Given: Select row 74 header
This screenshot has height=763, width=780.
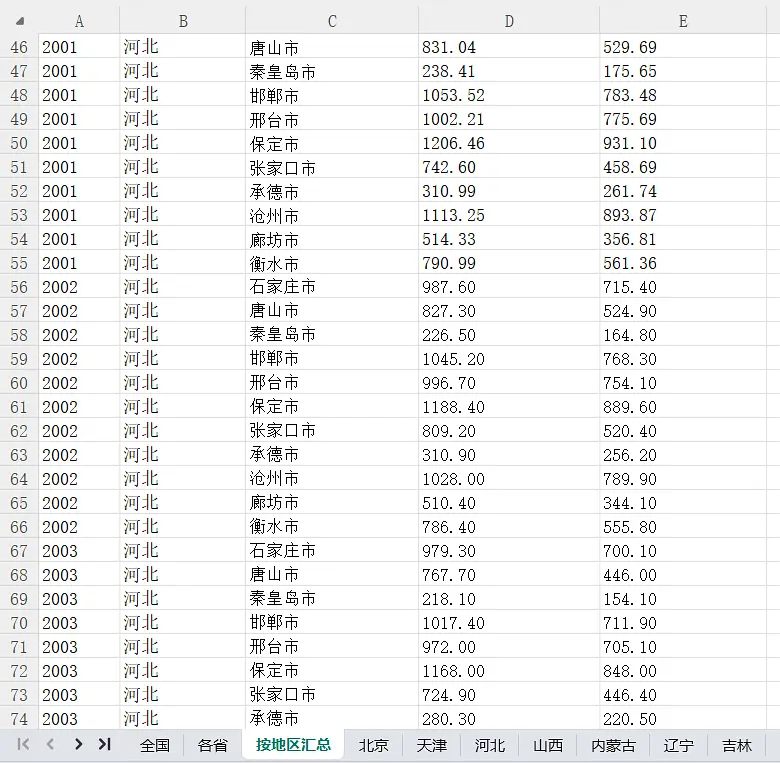Looking at the screenshot, I should [19, 719].
